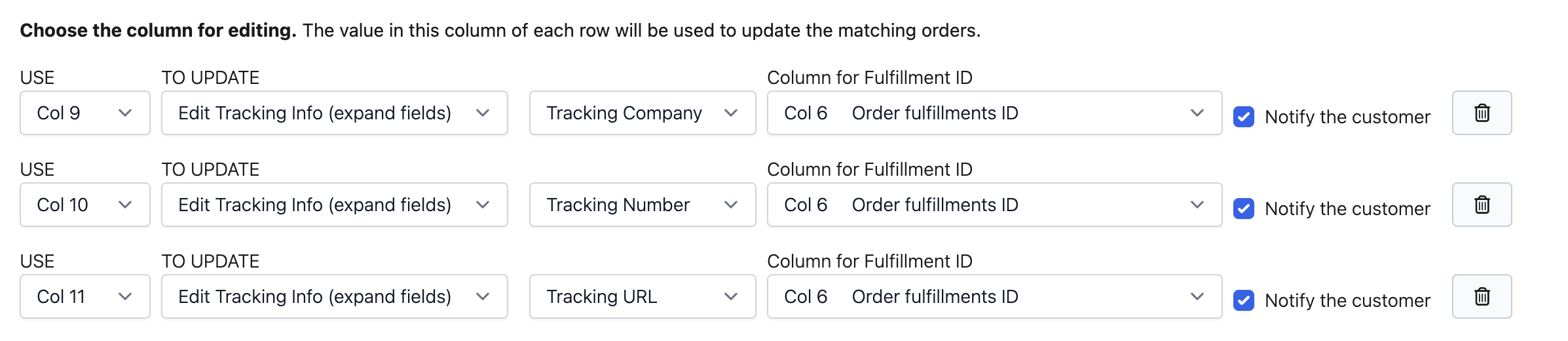
Task: Uncheck Notify the customer for Tracking Company row
Action: [x=1243, y=117]
